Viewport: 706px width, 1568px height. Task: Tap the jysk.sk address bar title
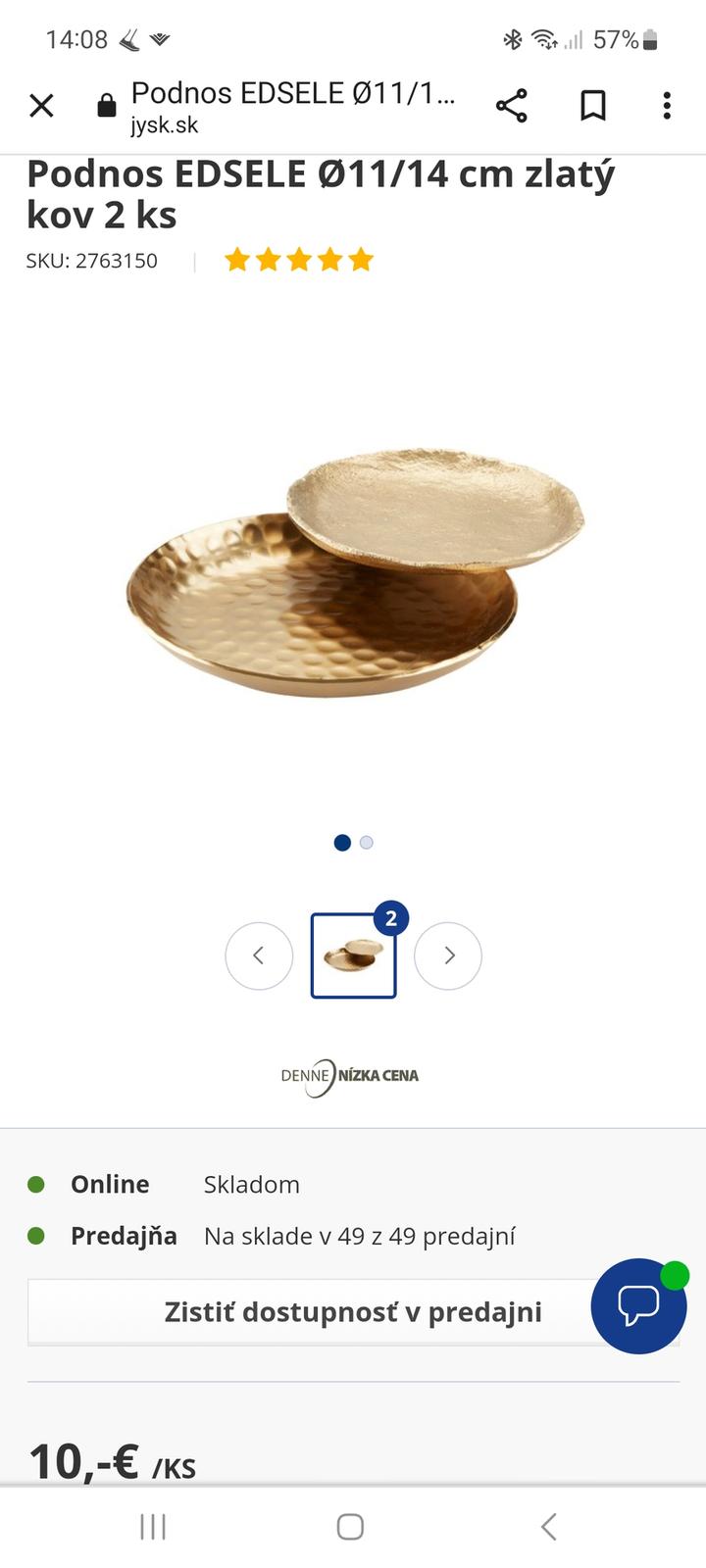(x=293, y=106)
